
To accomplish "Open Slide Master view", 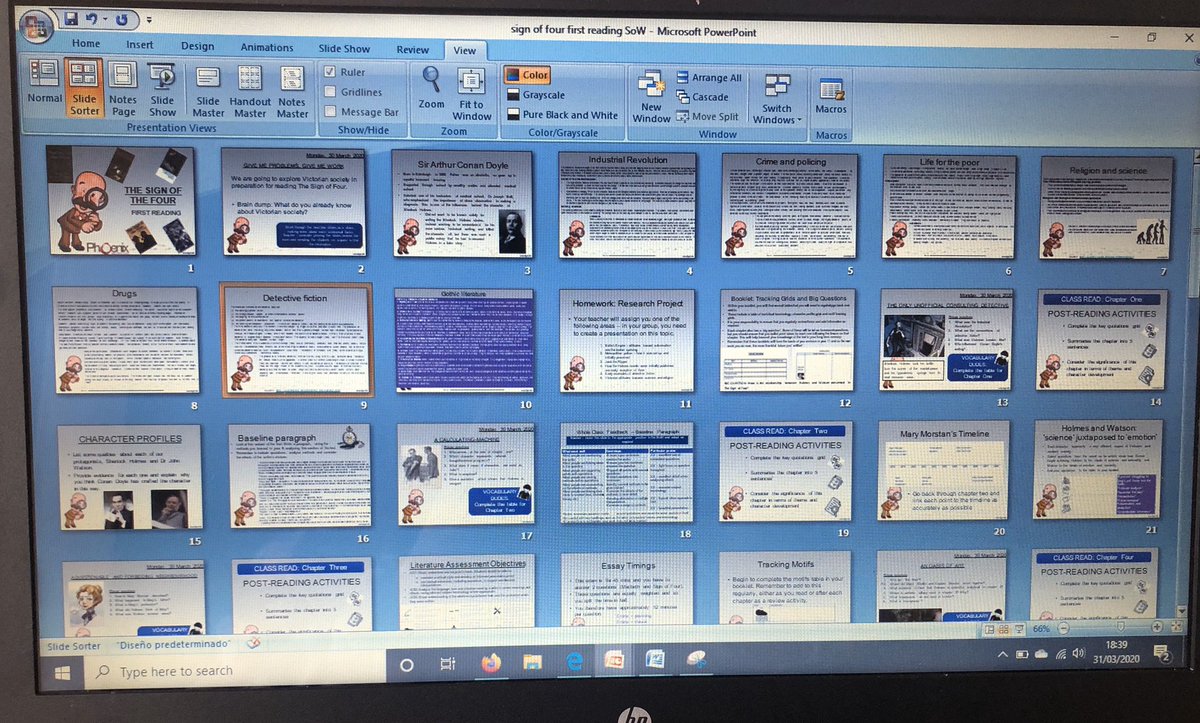I will click(208, 92).
